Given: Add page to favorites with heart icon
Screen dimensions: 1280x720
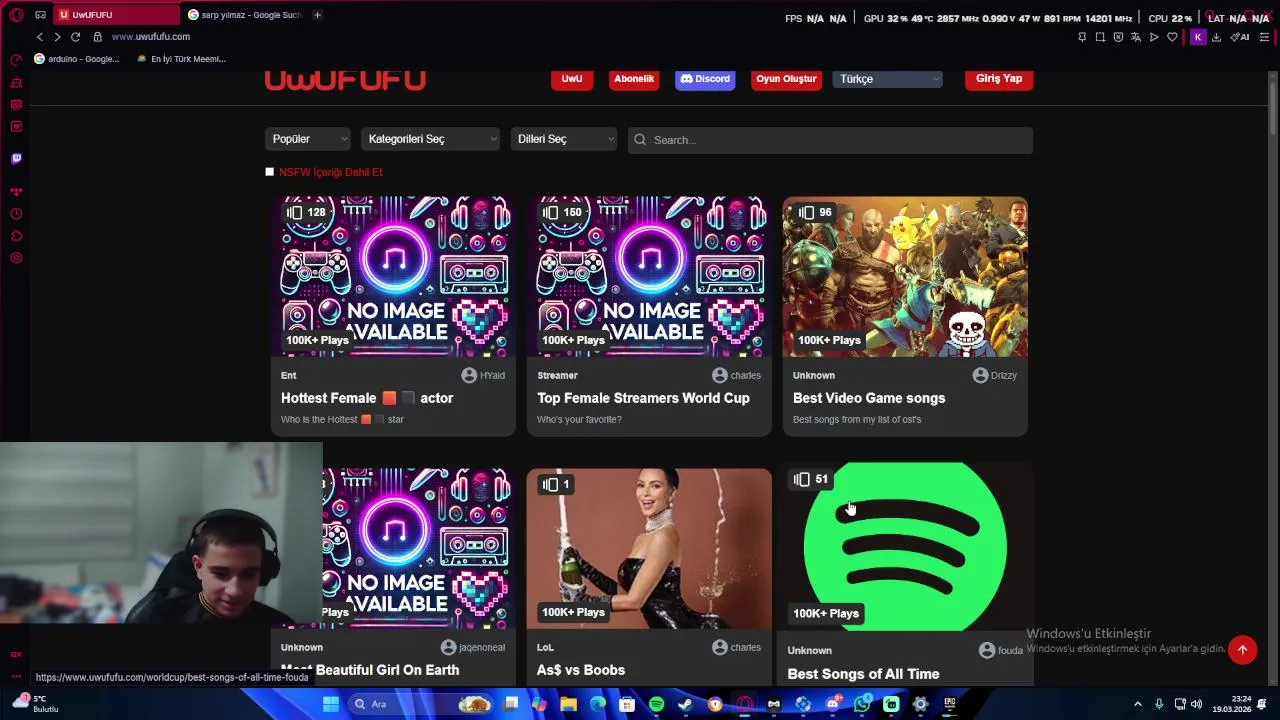Looking at the screenshot, I should 1172,37.
